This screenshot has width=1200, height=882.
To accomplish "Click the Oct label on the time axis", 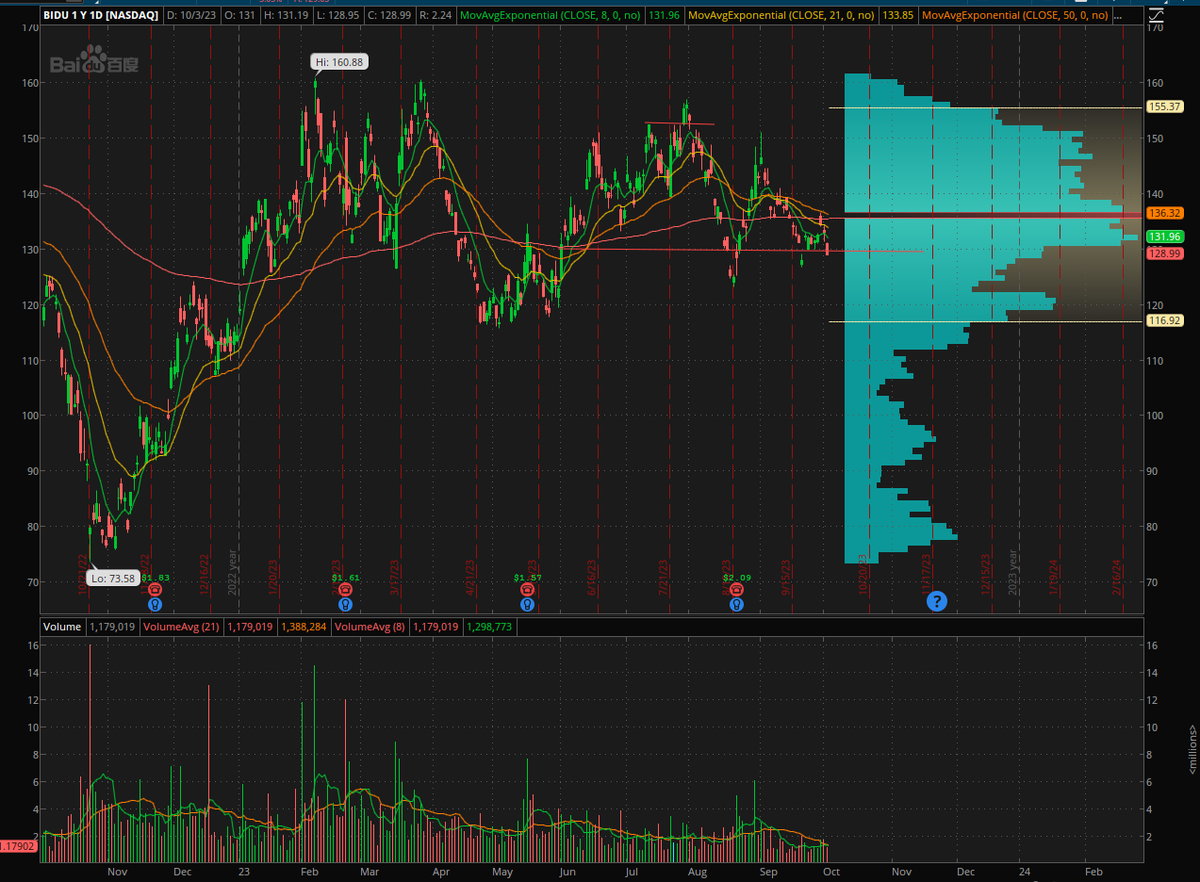I will (x=833, y=872).
